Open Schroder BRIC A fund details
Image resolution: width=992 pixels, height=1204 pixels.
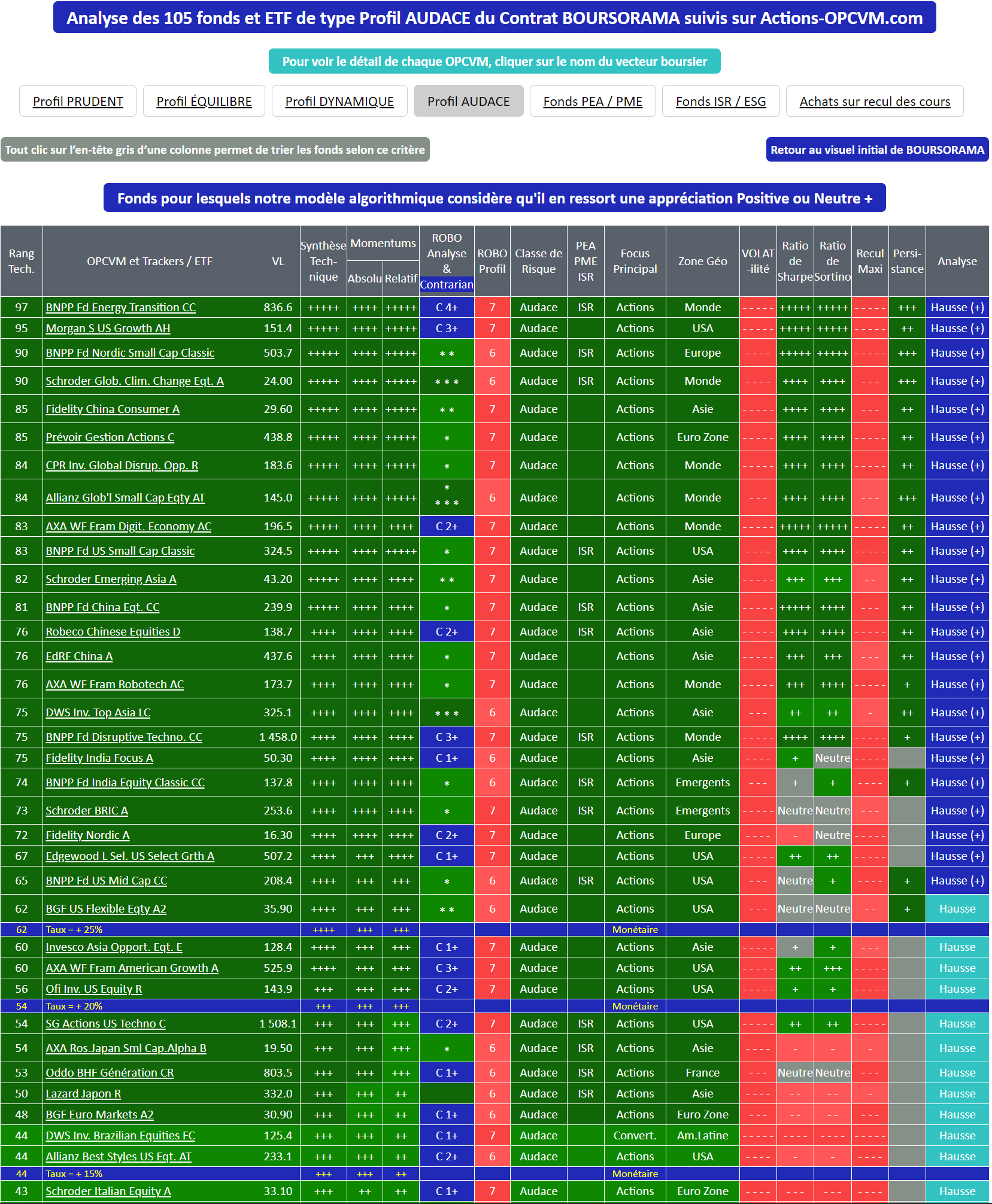pos(87,811)
